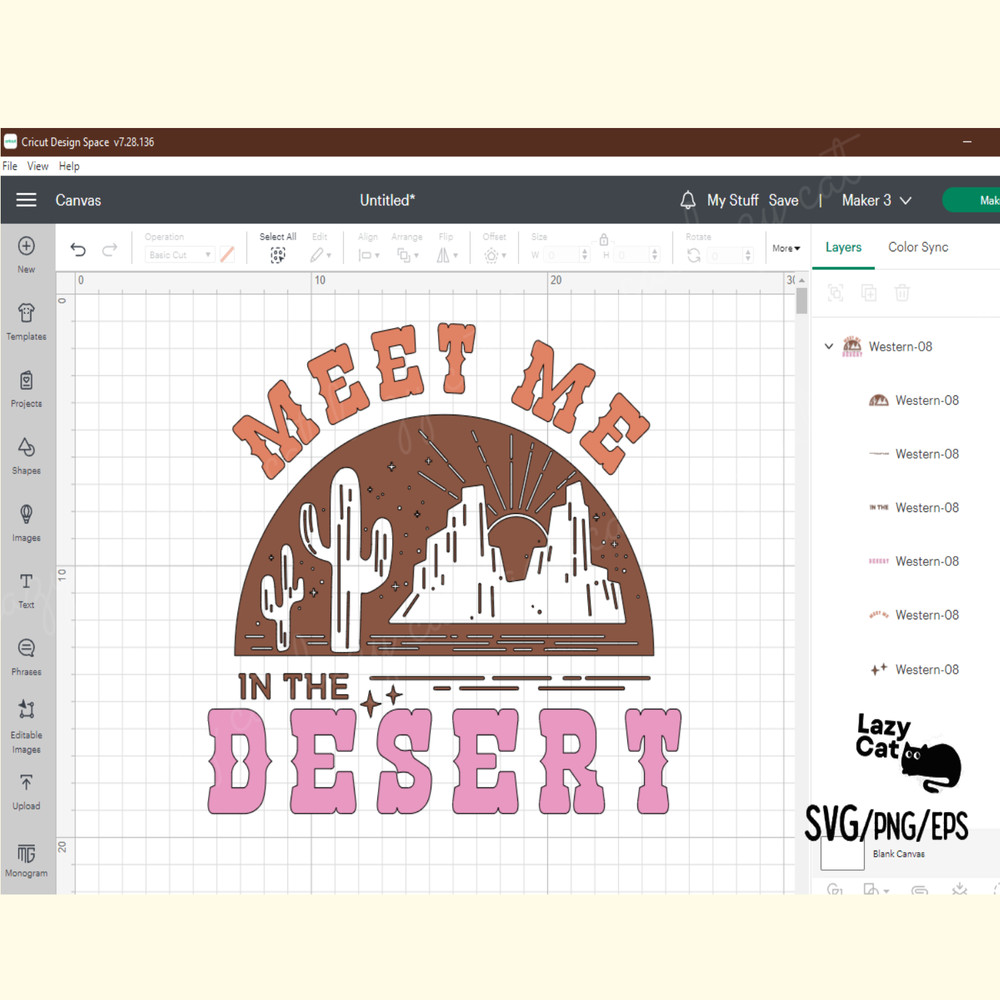
Task: Switch to the Color Sync tab
Action: 917,247
